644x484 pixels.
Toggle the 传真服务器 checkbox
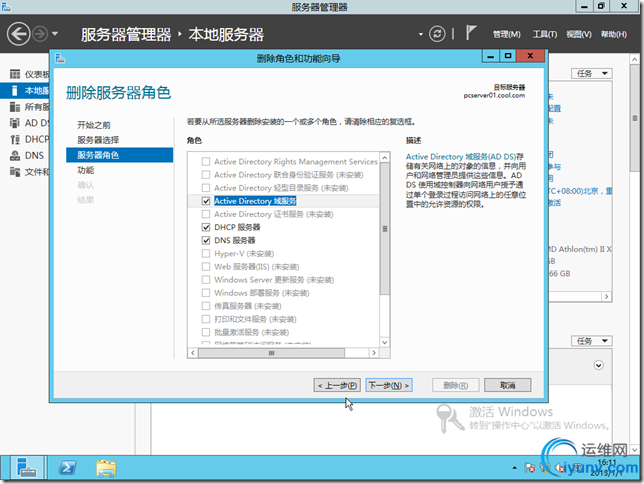click(x=206, y=306)
